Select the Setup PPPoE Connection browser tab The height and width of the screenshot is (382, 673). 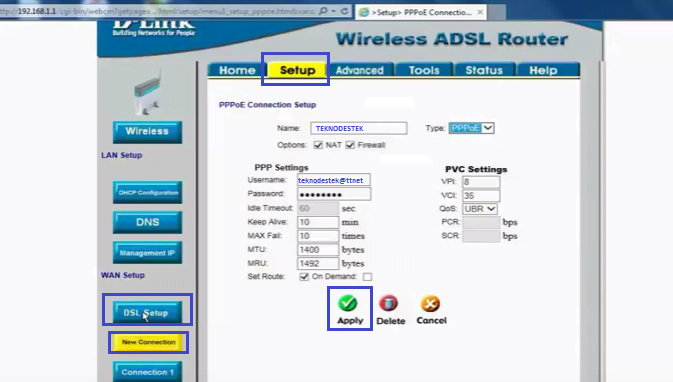coord(421,12)
